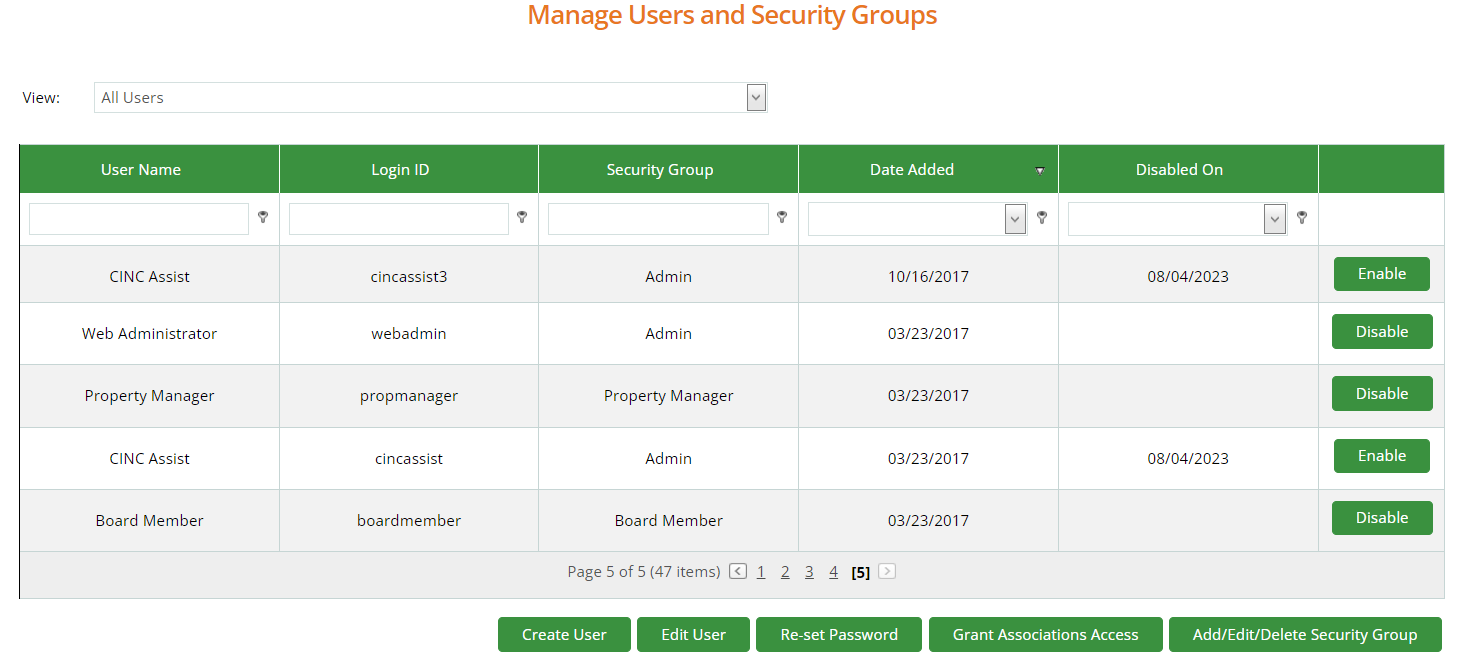Sort by Login ID column header

(400, 170)
